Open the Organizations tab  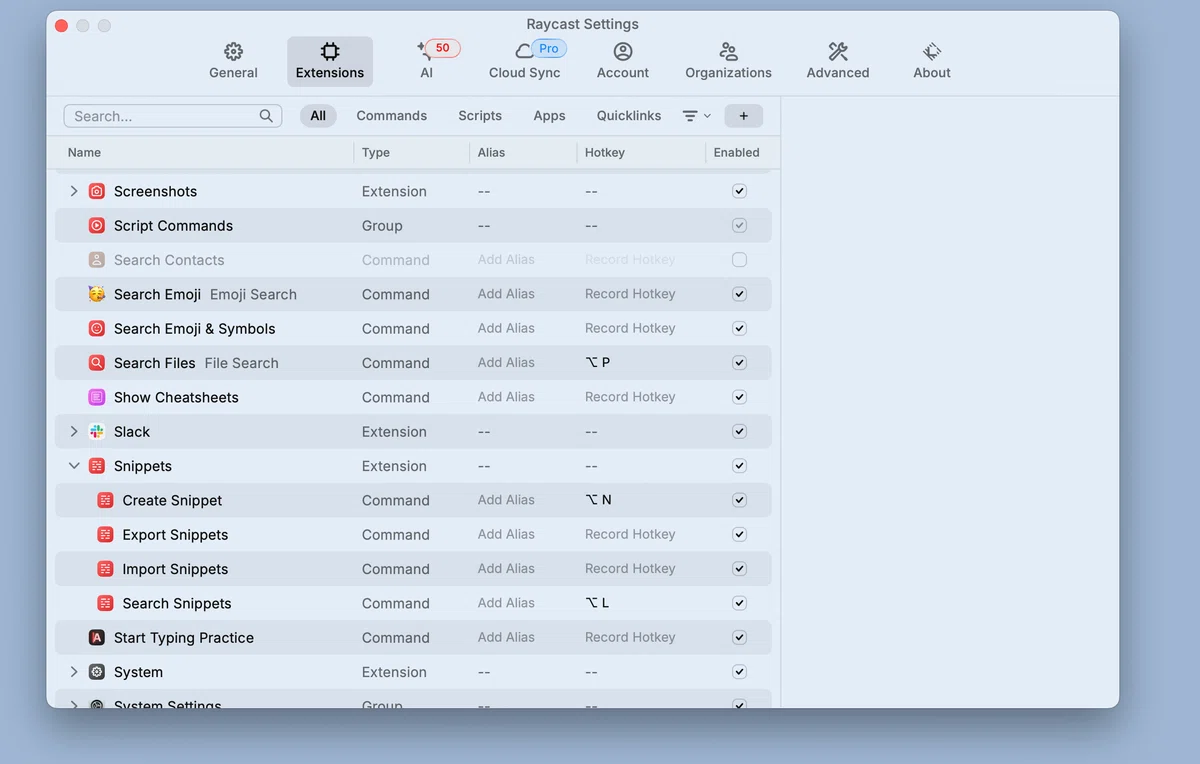pyautogui.click(x=728, y=61)
